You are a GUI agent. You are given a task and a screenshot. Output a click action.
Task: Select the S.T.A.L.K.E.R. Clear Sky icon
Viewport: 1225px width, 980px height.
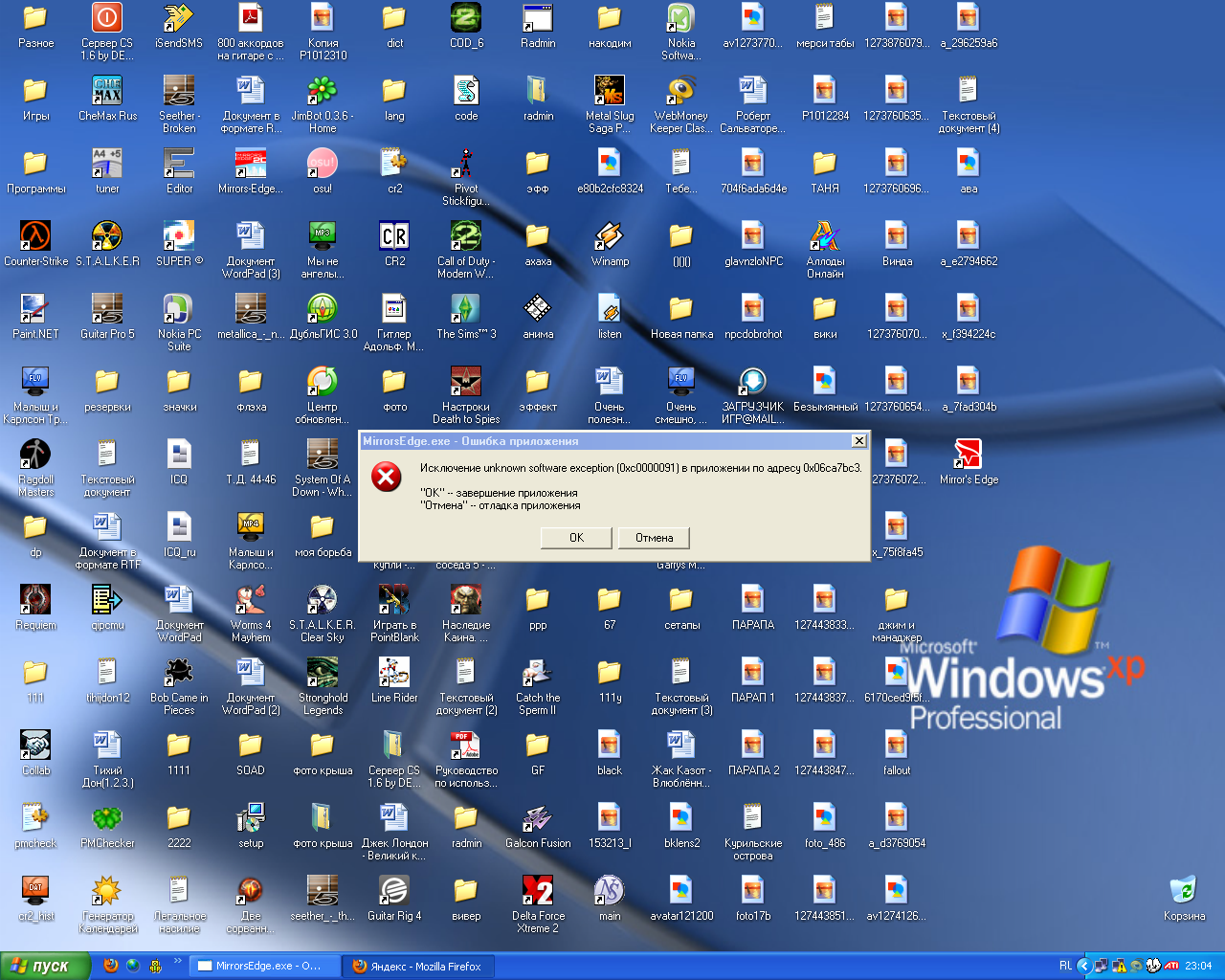323,612
